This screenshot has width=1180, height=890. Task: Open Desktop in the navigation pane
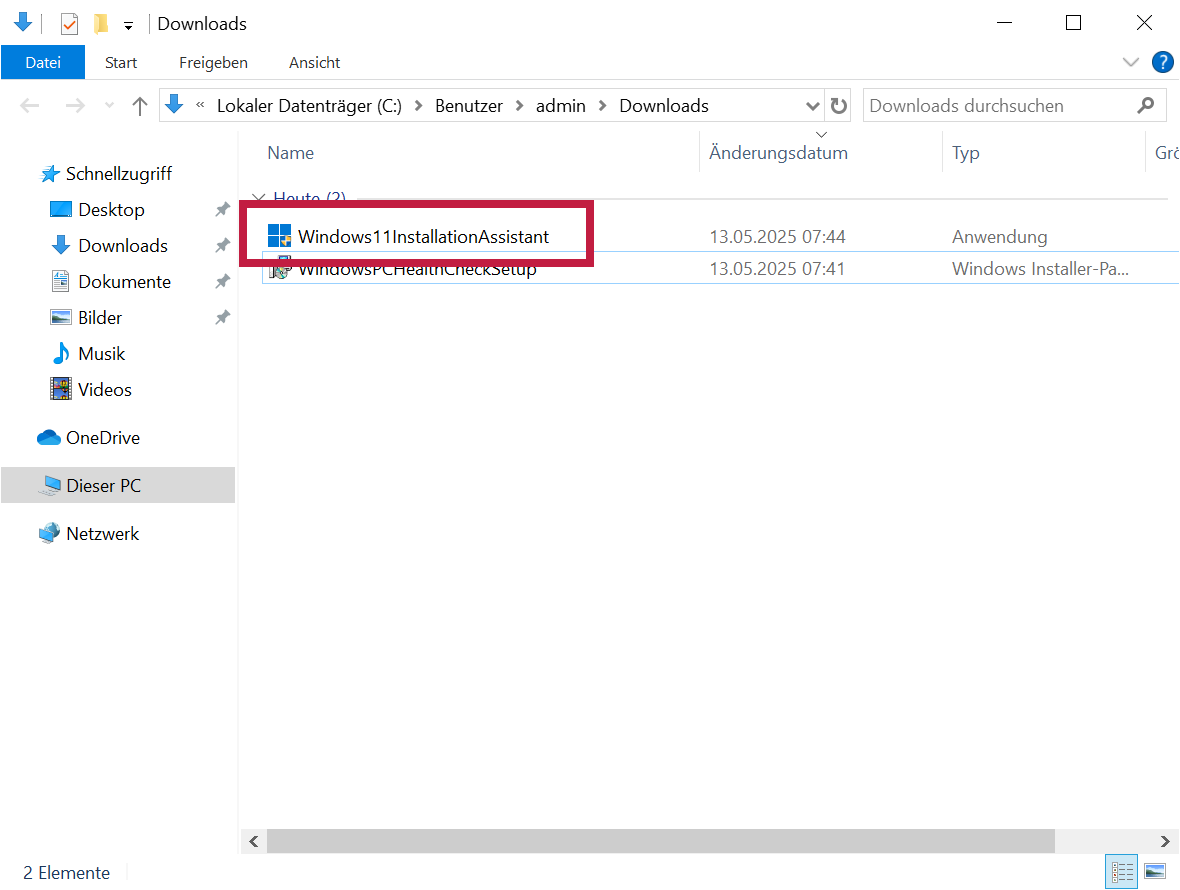[111, 210]
